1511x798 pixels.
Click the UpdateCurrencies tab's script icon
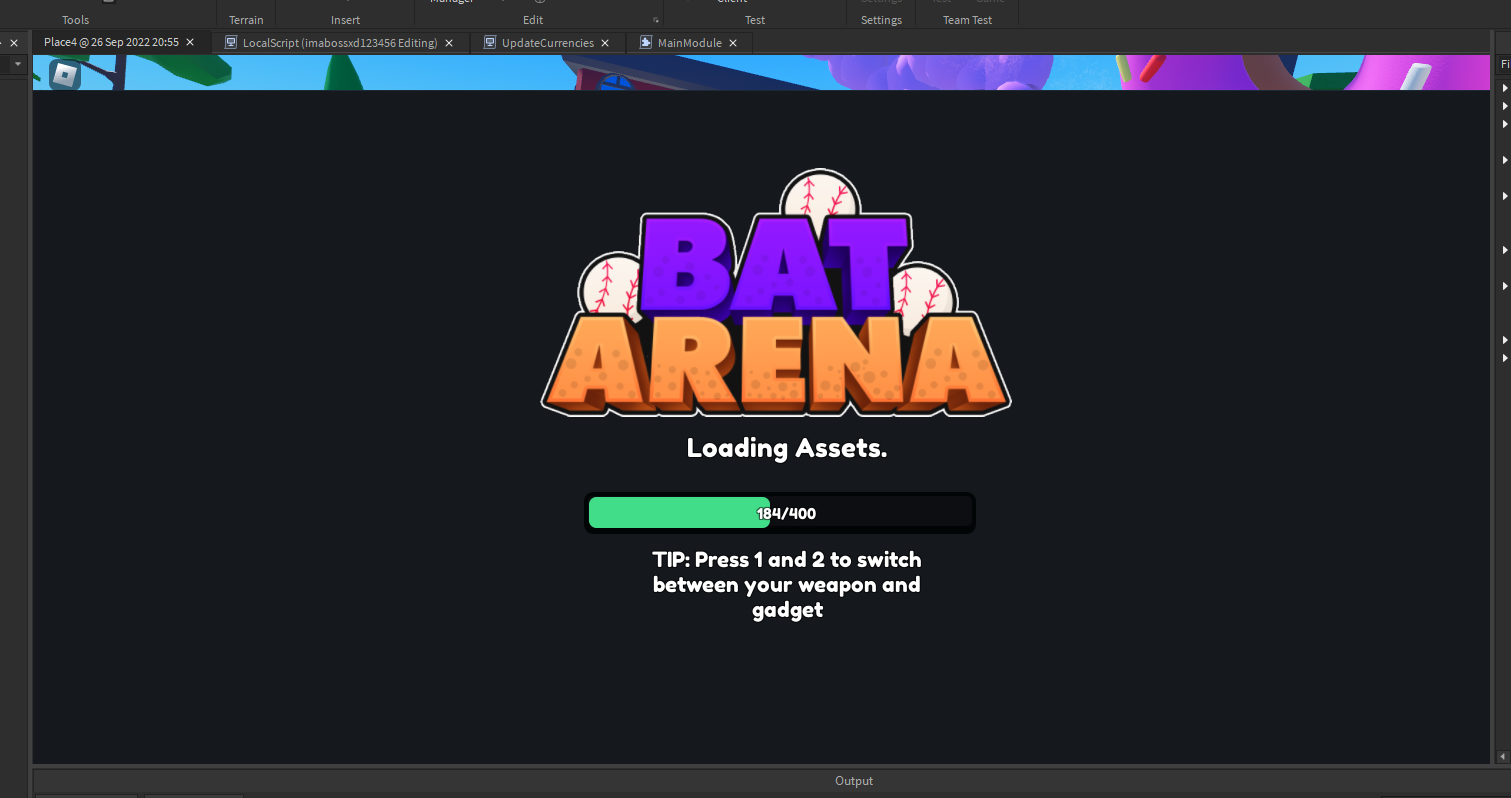click(490, 43)
